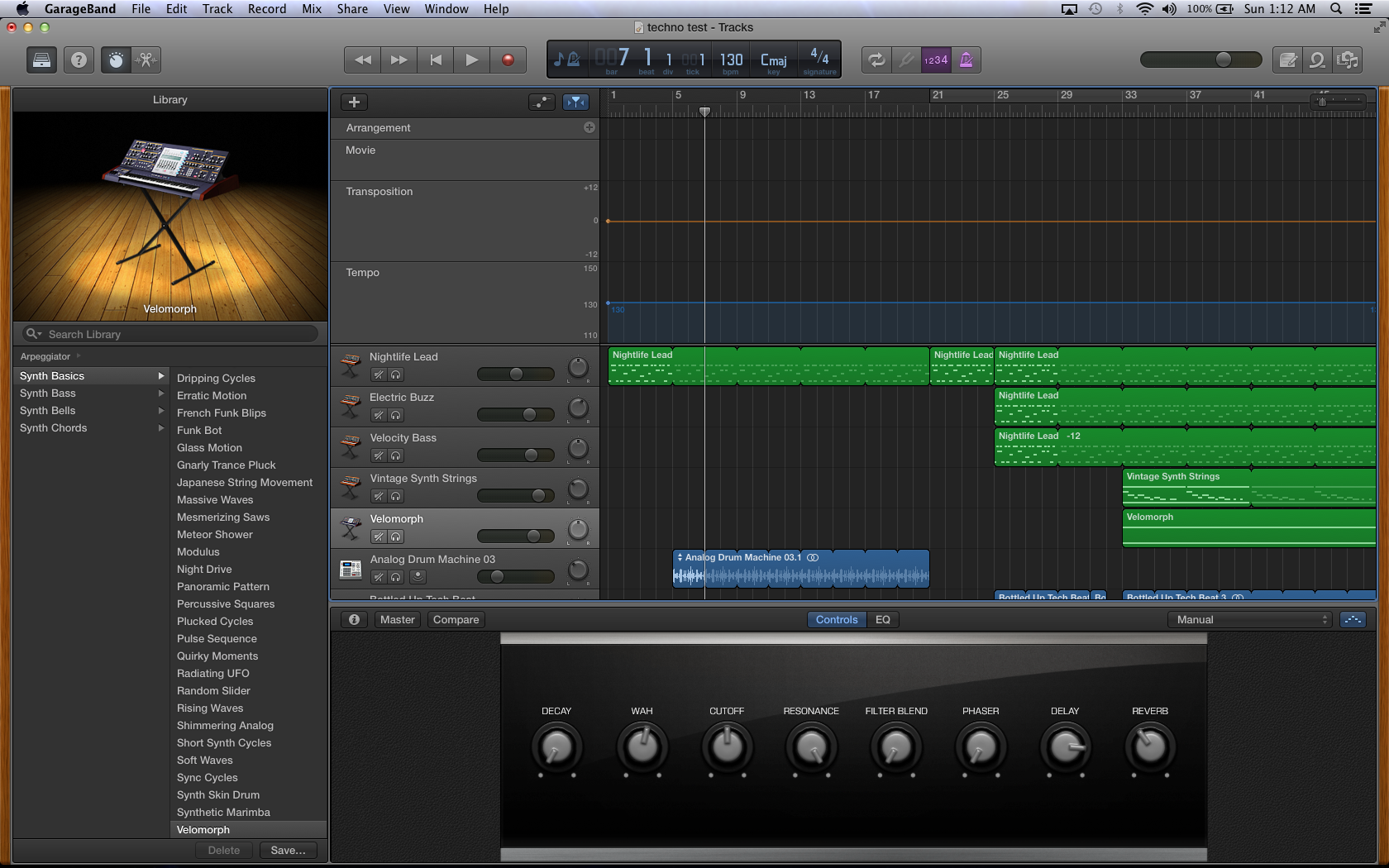Screen dimensions: 1389x868
Task: Open the Search Library magnifier dropdown
Action: [x=34, y=333]
